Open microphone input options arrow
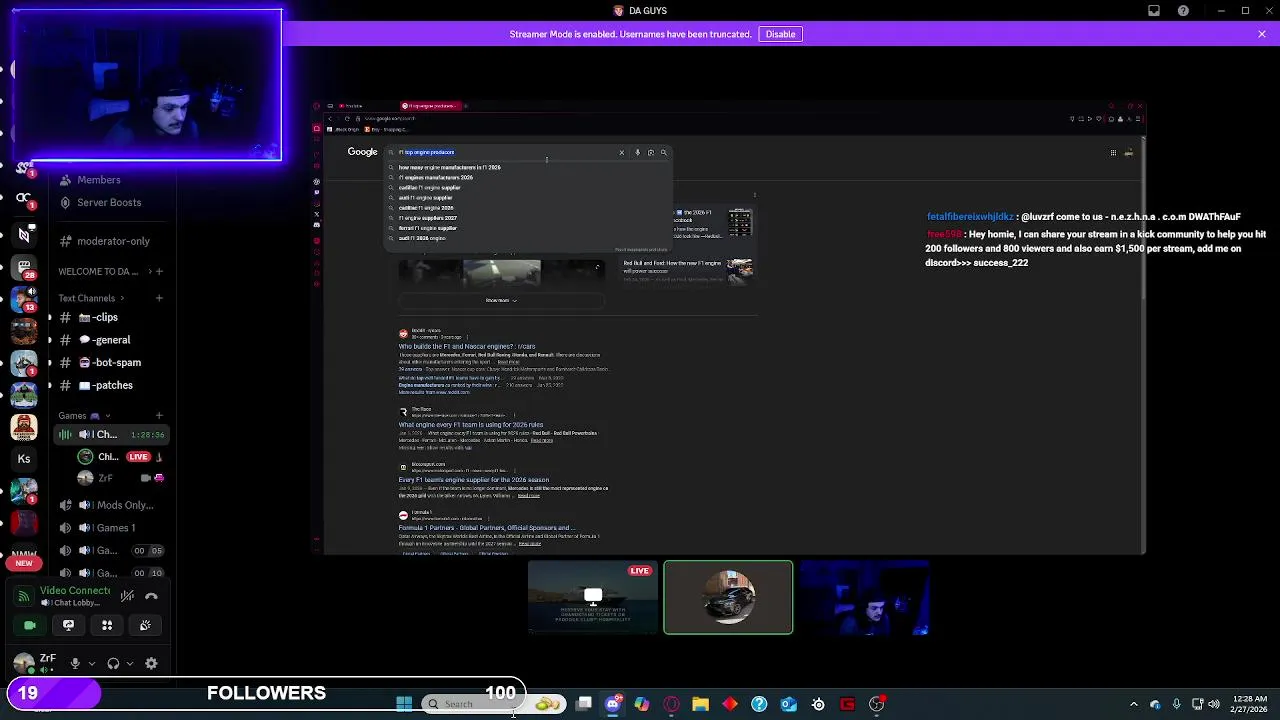 pyautogui.click(x=92, y=663)
